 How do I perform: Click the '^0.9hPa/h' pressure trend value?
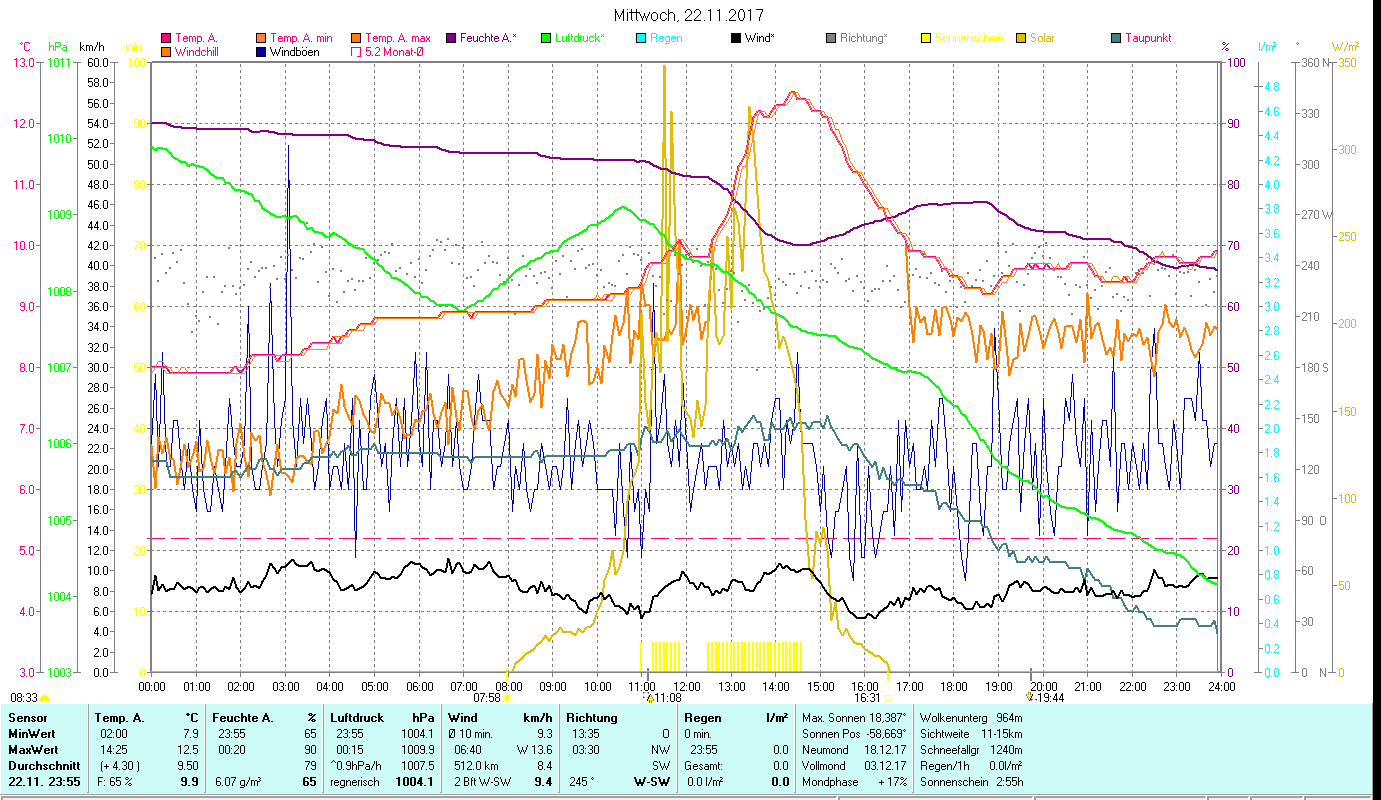click(x=358, y=766)
